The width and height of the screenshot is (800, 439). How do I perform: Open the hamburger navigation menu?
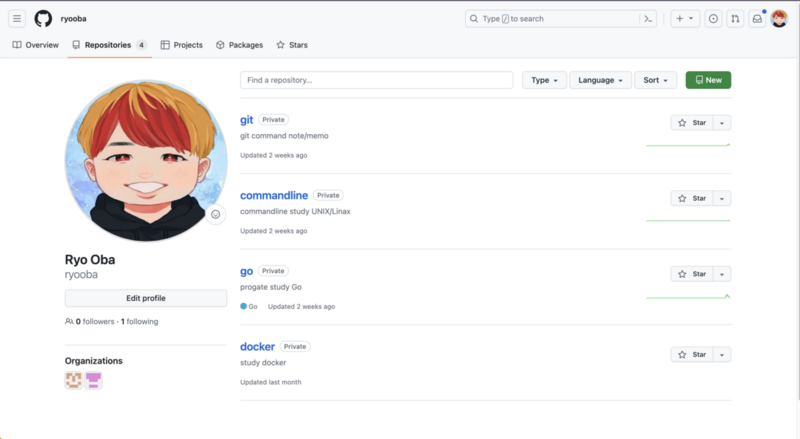click(17, 19)
